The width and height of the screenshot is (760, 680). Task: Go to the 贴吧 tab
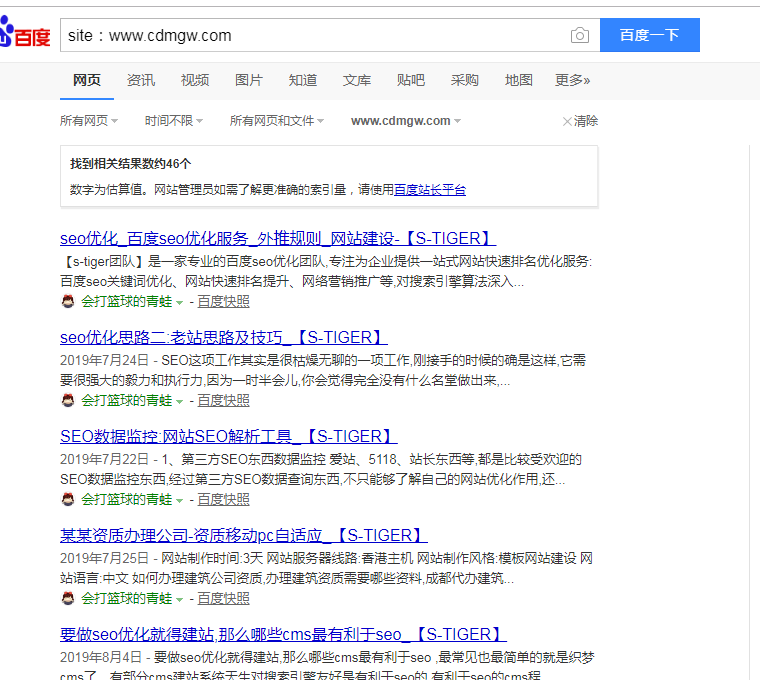coord(411,80)
